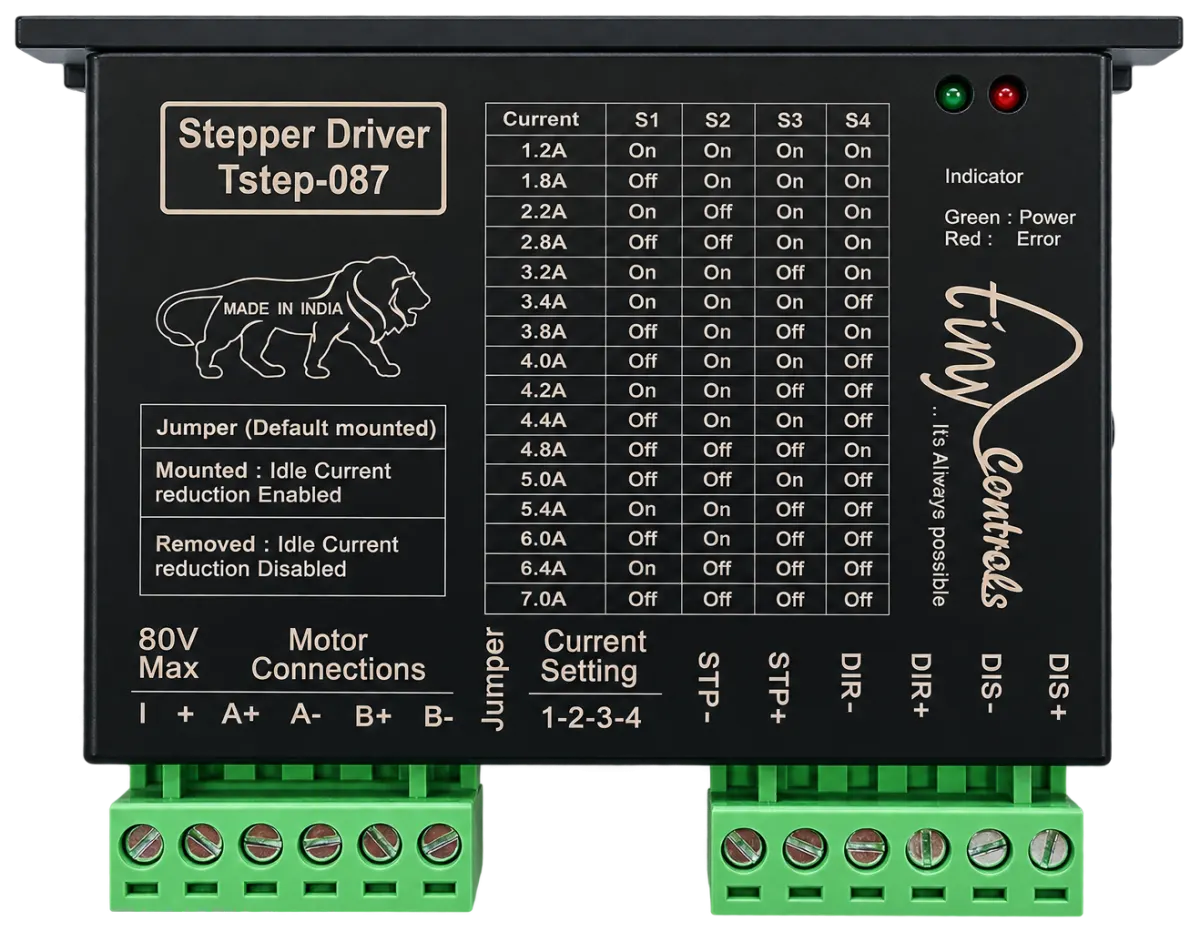Click the DIR- signal label

(x=850, y=684)
